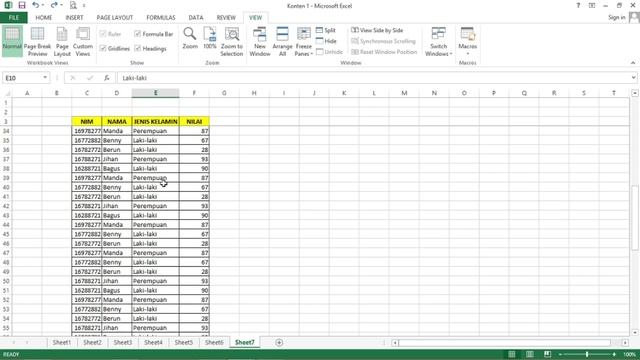Click the Help question mark icon

pos(578,5)
